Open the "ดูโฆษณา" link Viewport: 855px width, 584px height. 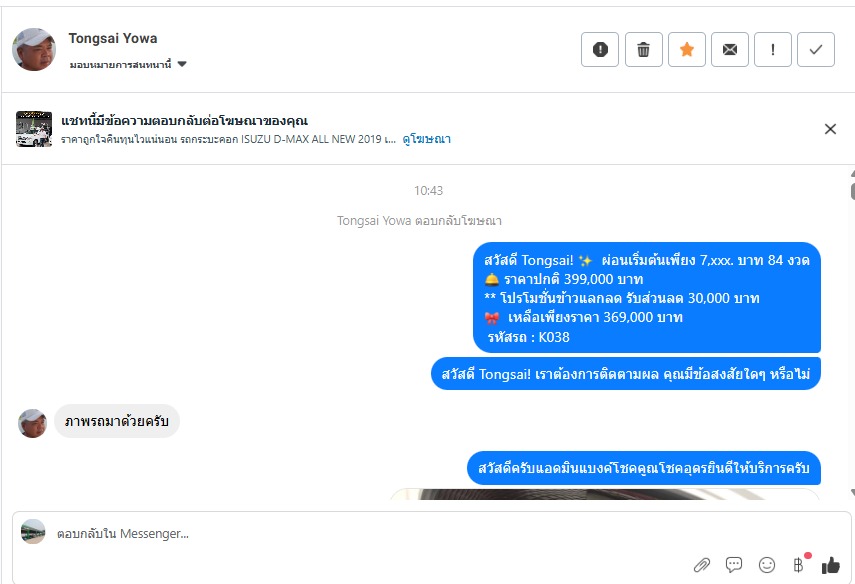point(426,139)
